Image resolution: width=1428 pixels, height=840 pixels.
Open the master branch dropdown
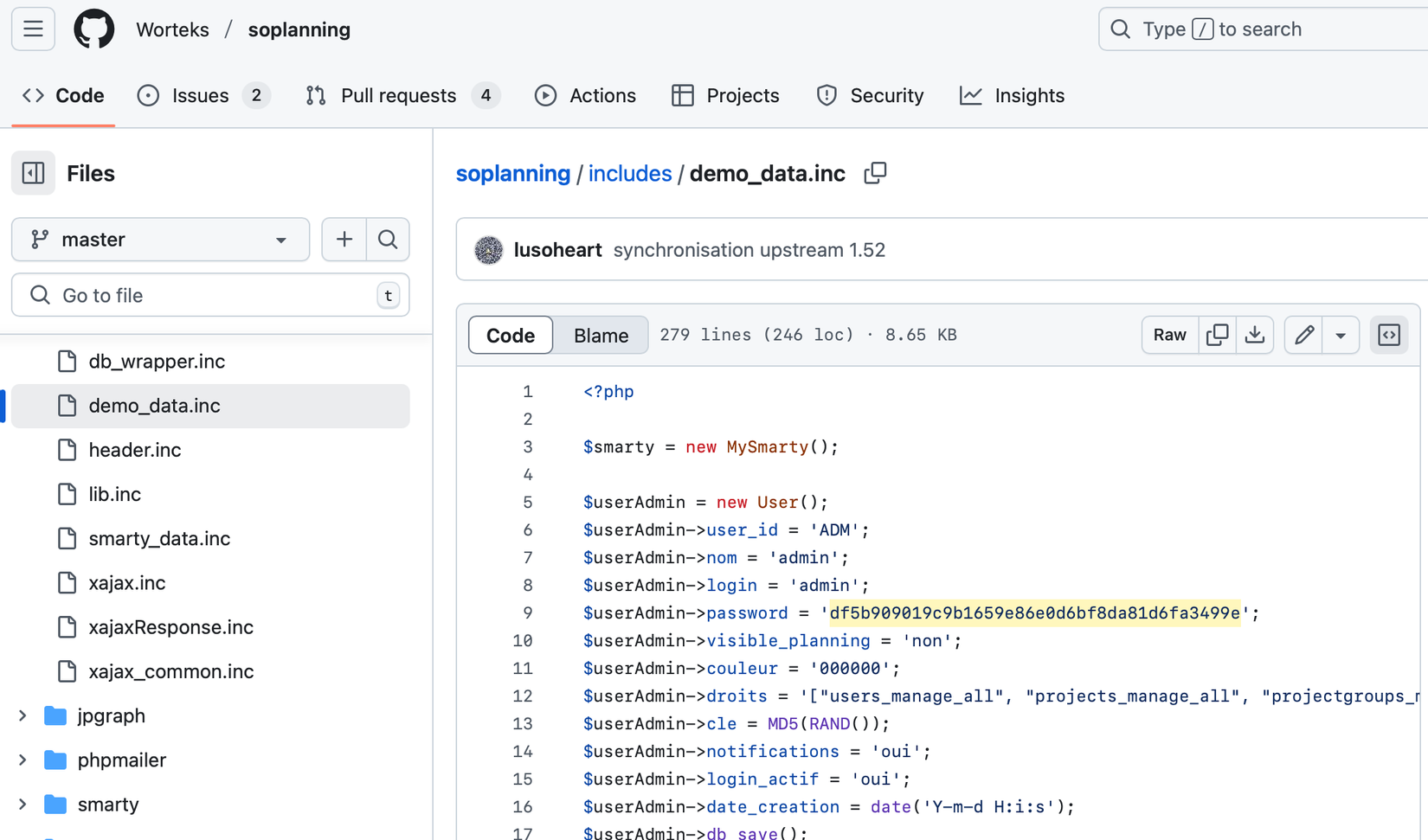160,240
